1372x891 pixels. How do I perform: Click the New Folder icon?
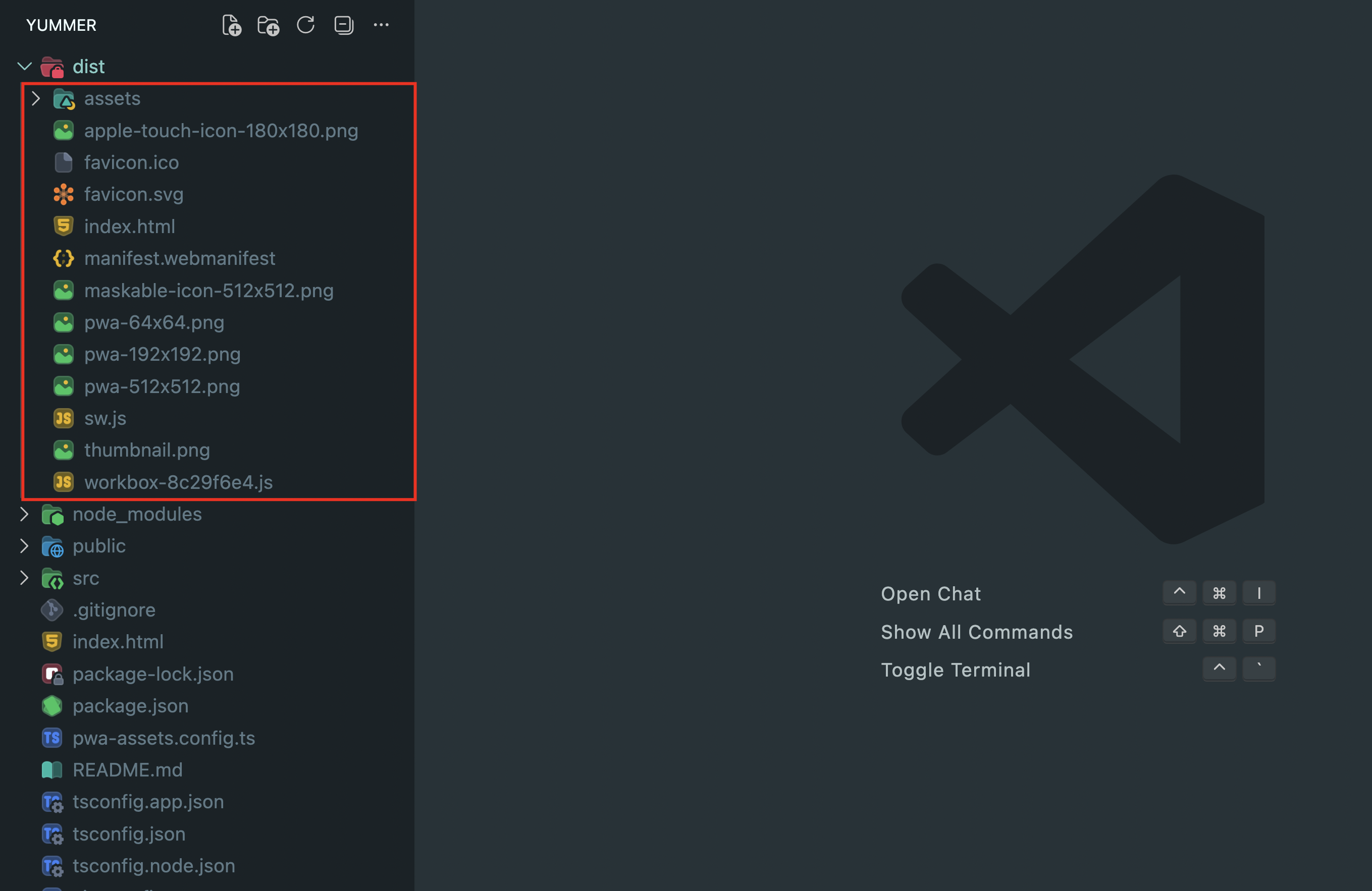(x=268, y=25)
